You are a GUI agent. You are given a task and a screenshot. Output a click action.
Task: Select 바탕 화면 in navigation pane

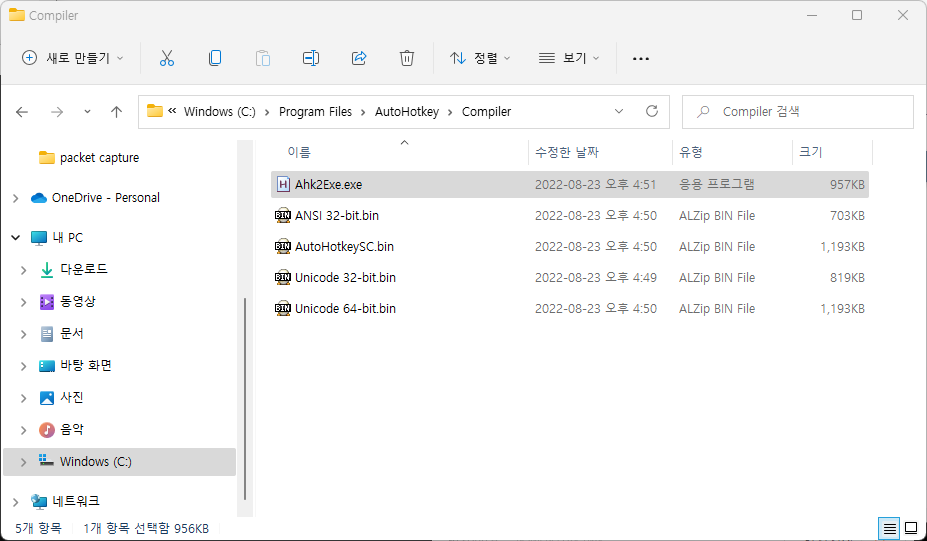pyautogui.click(x=86, y=365)
